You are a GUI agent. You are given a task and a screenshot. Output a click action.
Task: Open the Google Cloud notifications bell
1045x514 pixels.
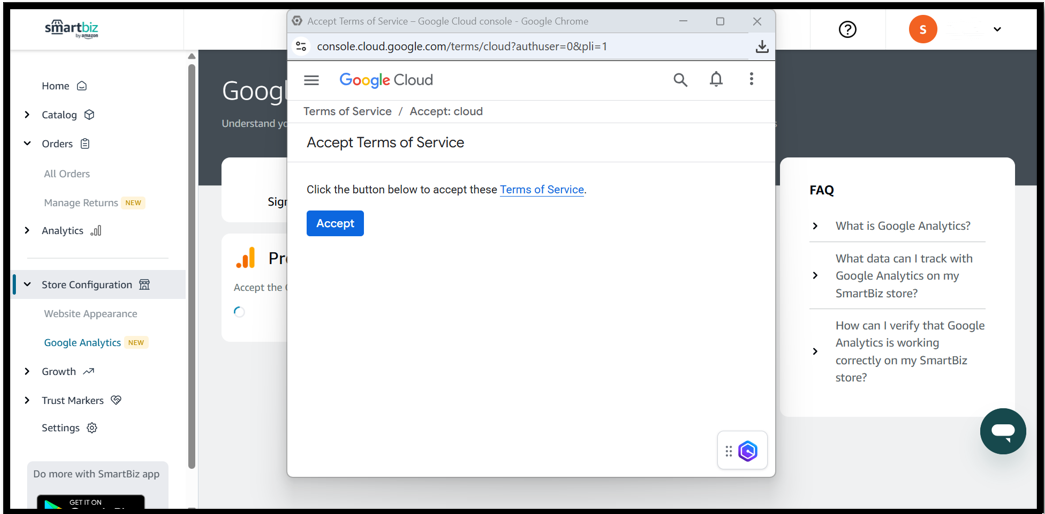(716, 80)
